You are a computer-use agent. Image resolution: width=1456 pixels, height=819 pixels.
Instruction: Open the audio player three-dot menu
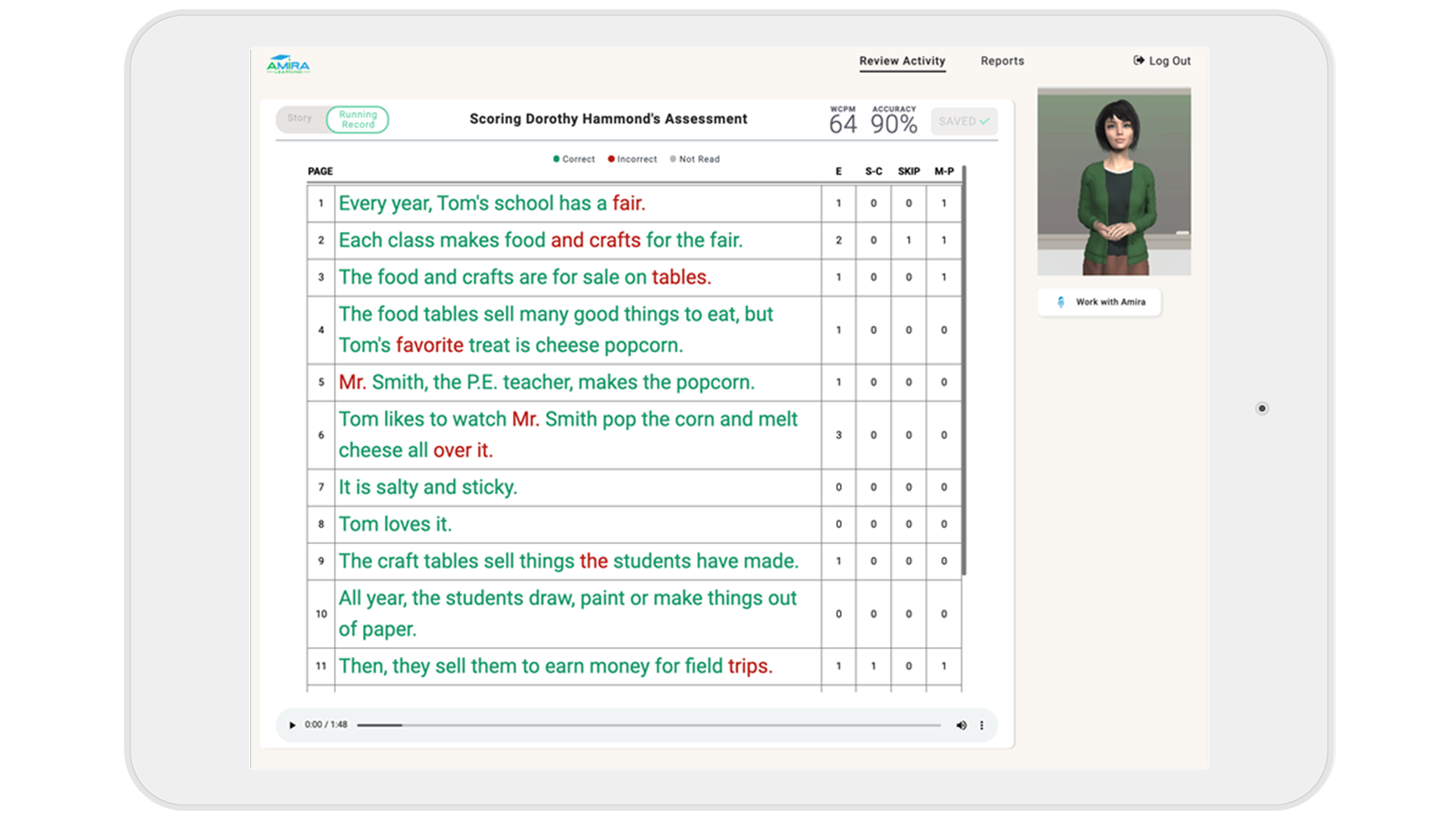pos(982,725)
